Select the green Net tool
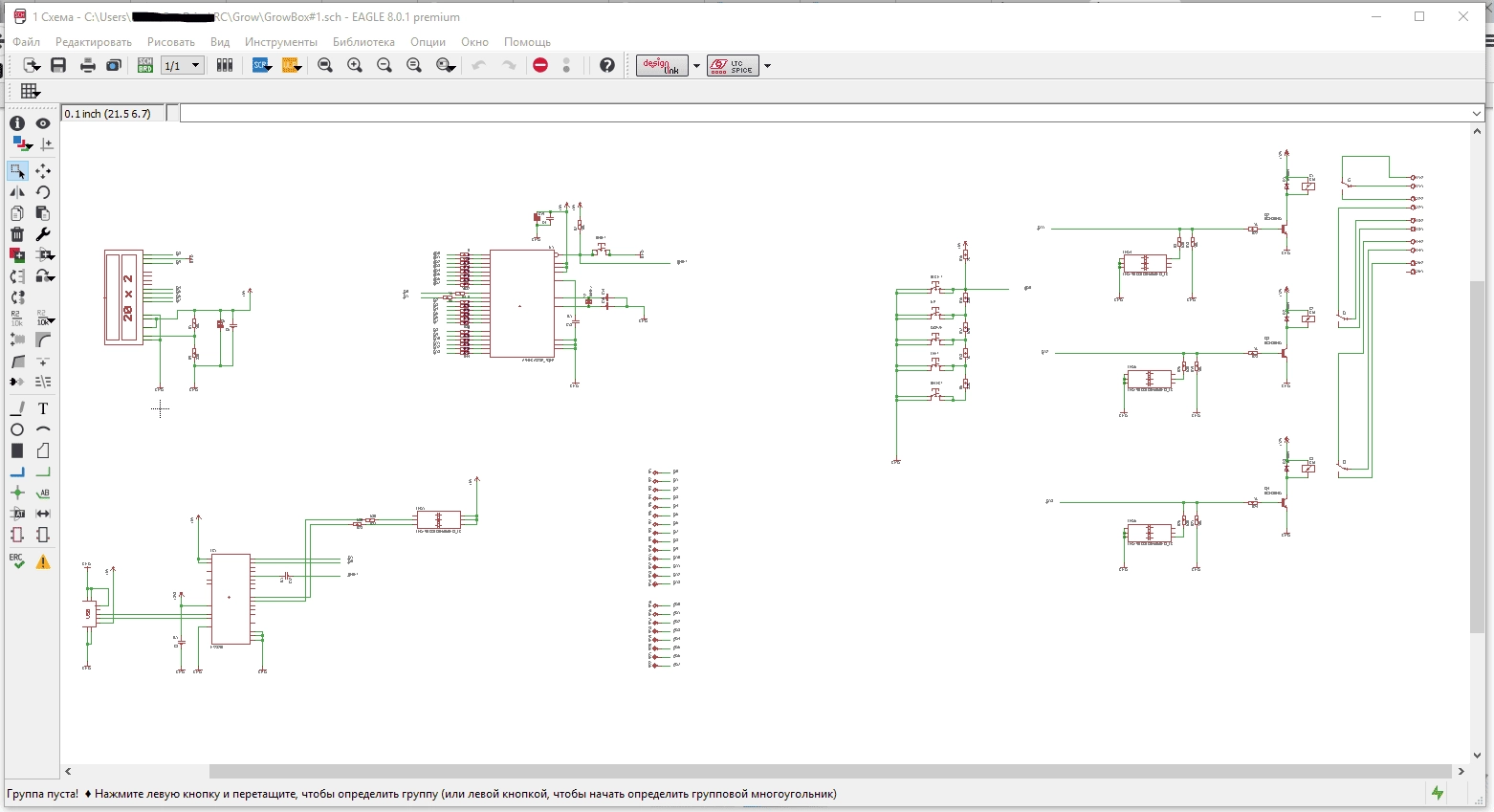This screenshot has height=812, width=1494. [x=43, y=472]
